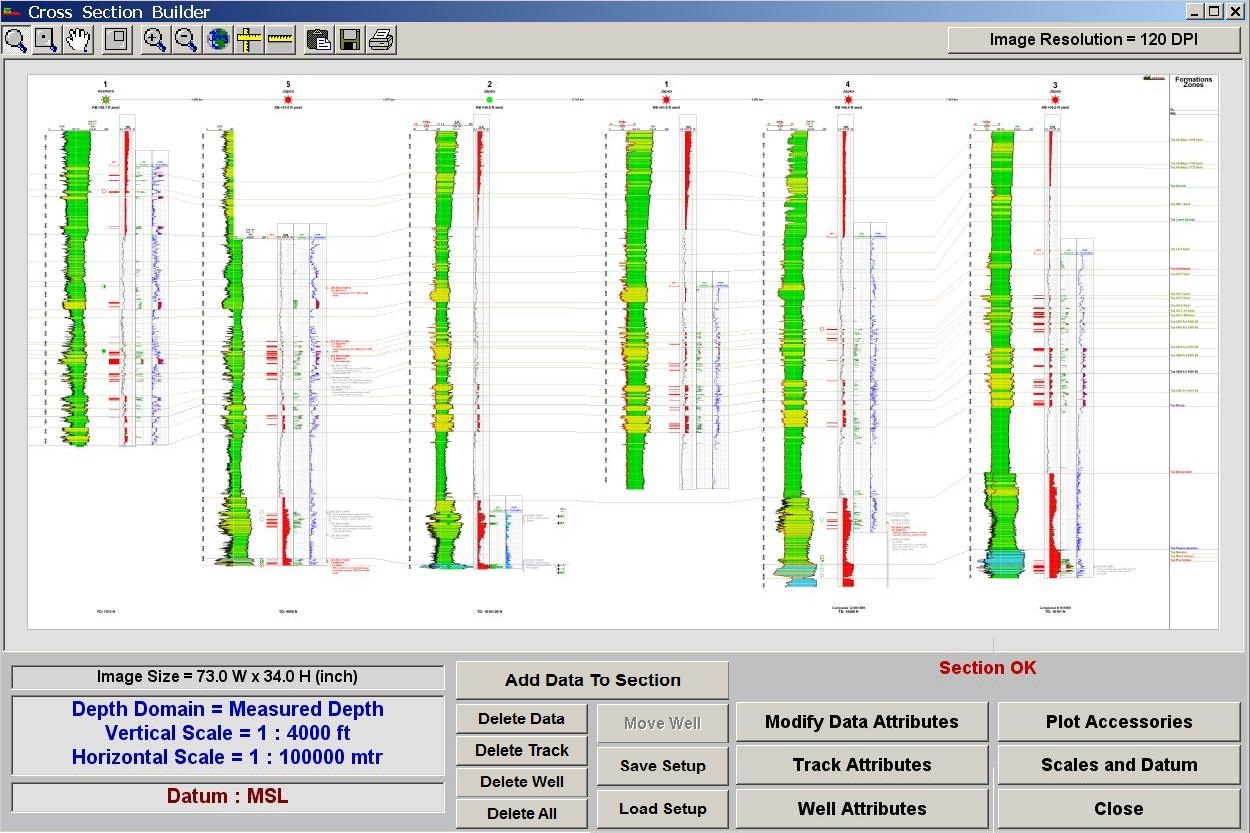This screenshot has width=1250, height=833.
Task: Click the Load Setup button
Action: (x=662, y=808)
